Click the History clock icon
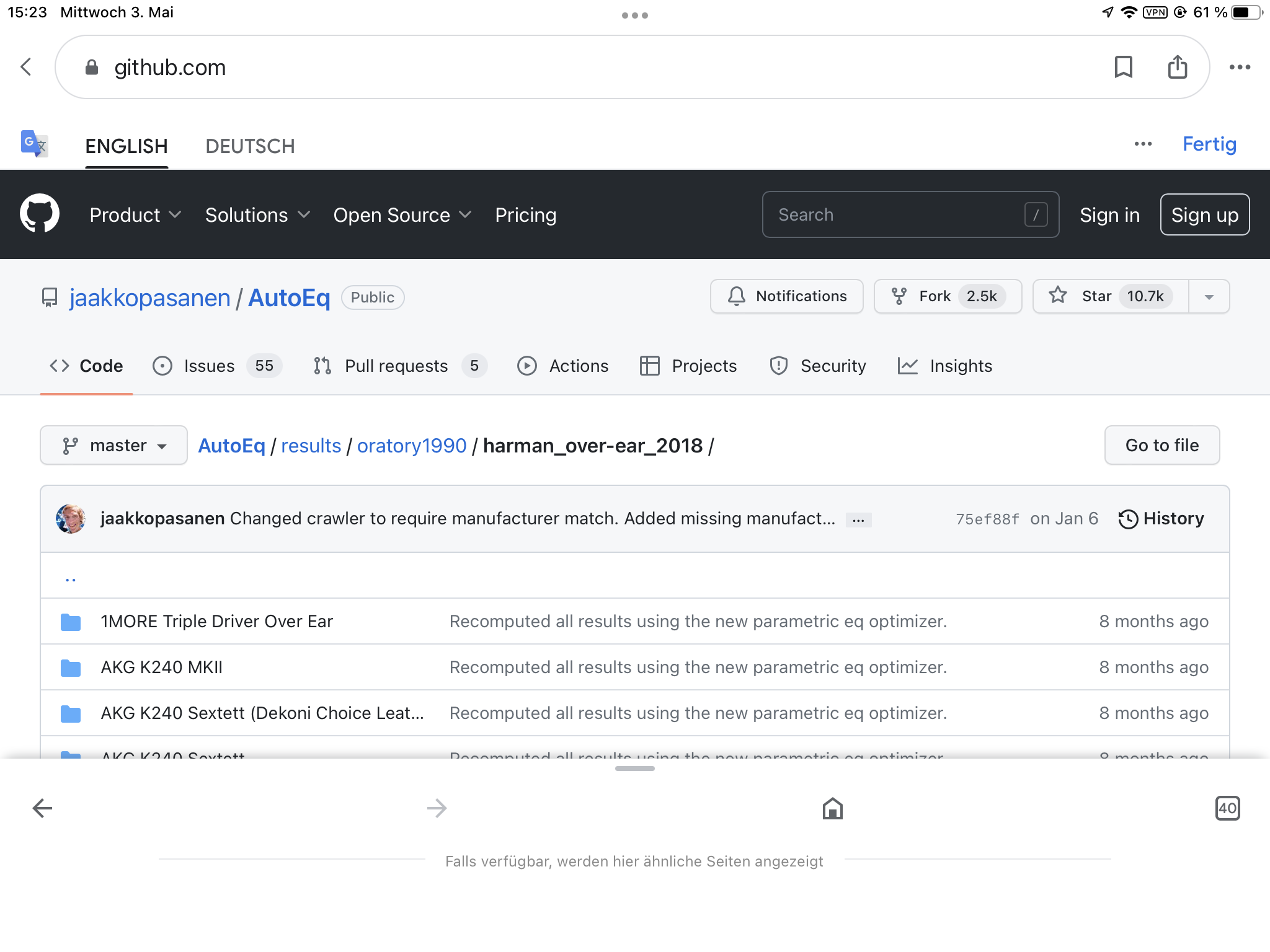The width and height of the screenshot is (1270, 952). (1128, 519)
